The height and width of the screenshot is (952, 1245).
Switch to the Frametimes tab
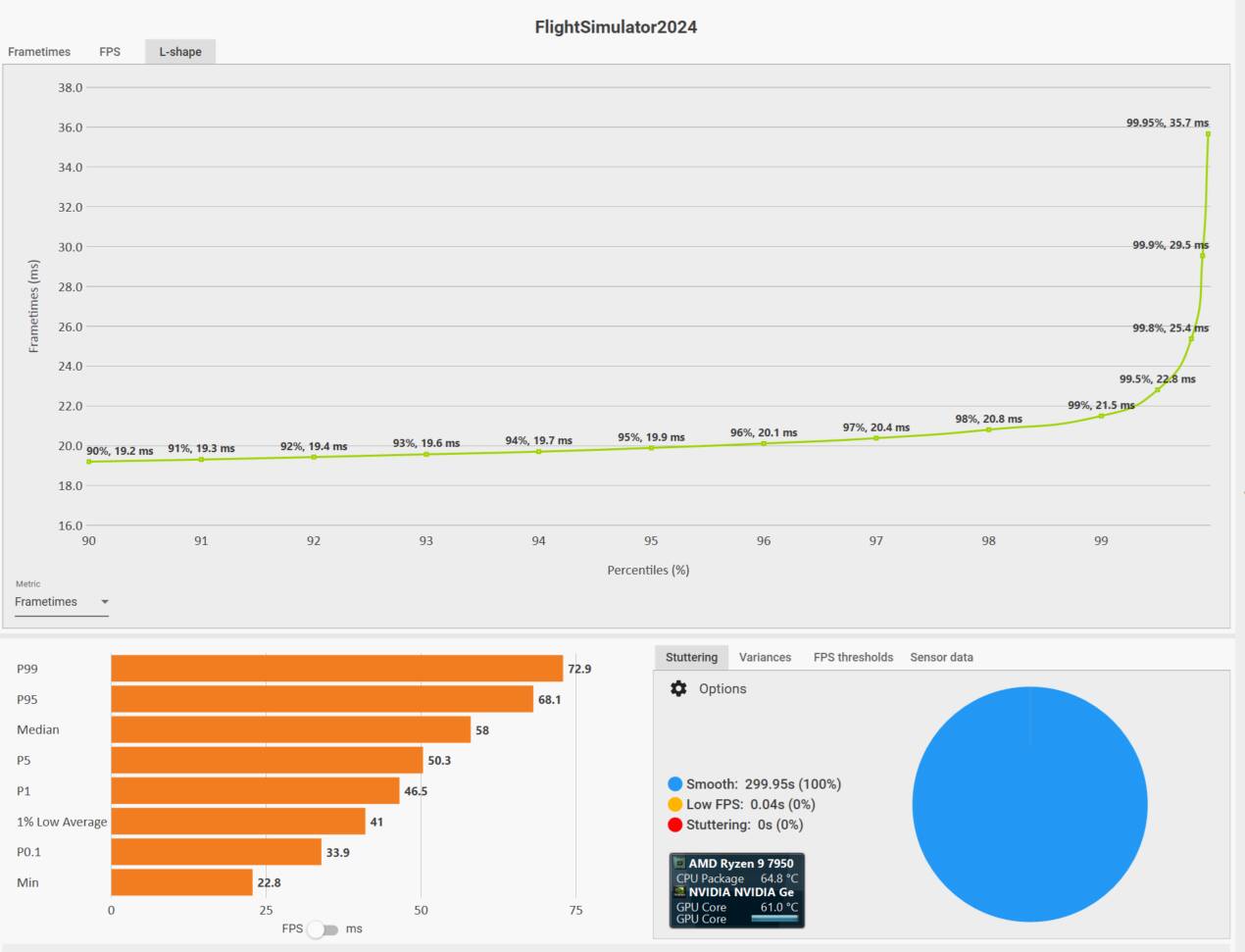pyautogui.click(x=39, y=52)
